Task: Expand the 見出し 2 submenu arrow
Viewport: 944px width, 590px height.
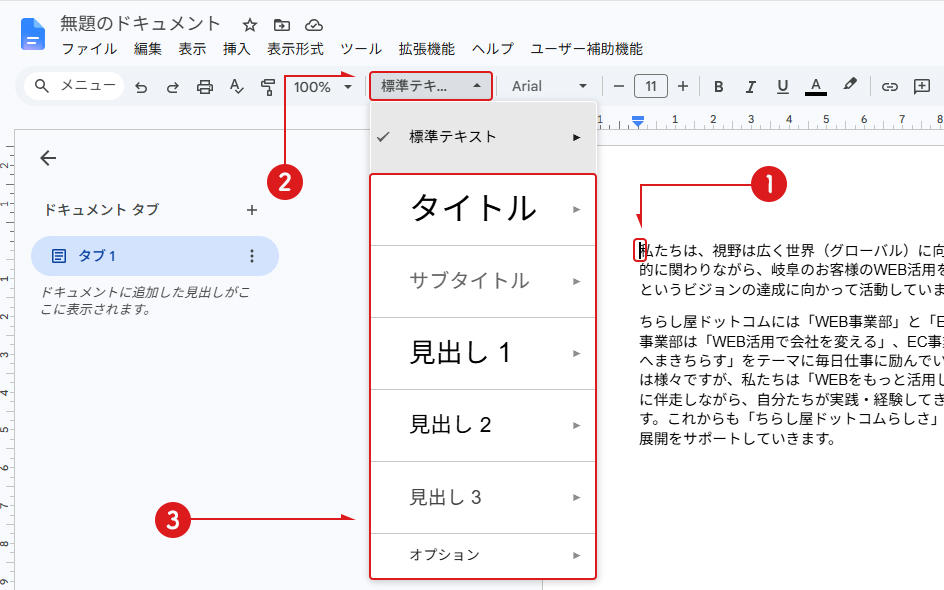Action: 576,426
